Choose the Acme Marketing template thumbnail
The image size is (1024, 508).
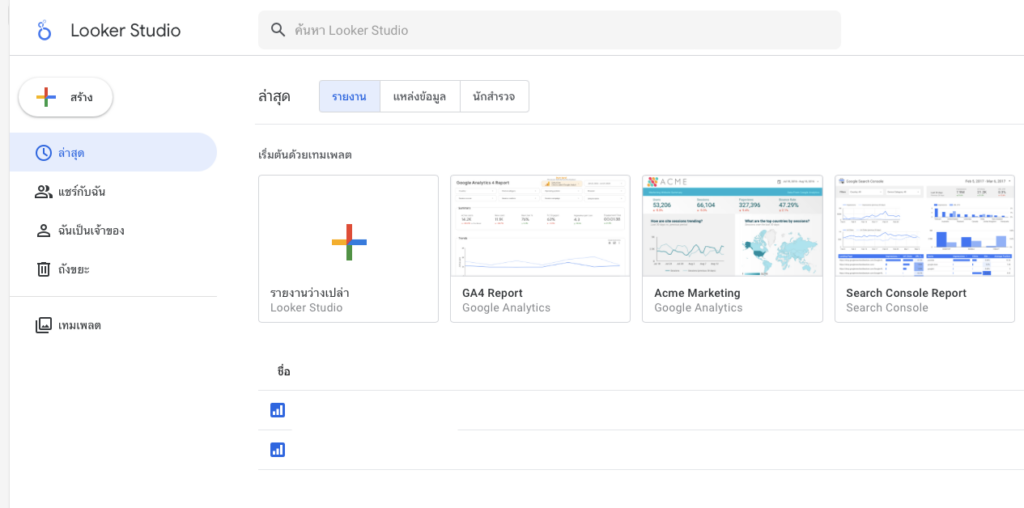pyautogui.click(x=732, y=226)
